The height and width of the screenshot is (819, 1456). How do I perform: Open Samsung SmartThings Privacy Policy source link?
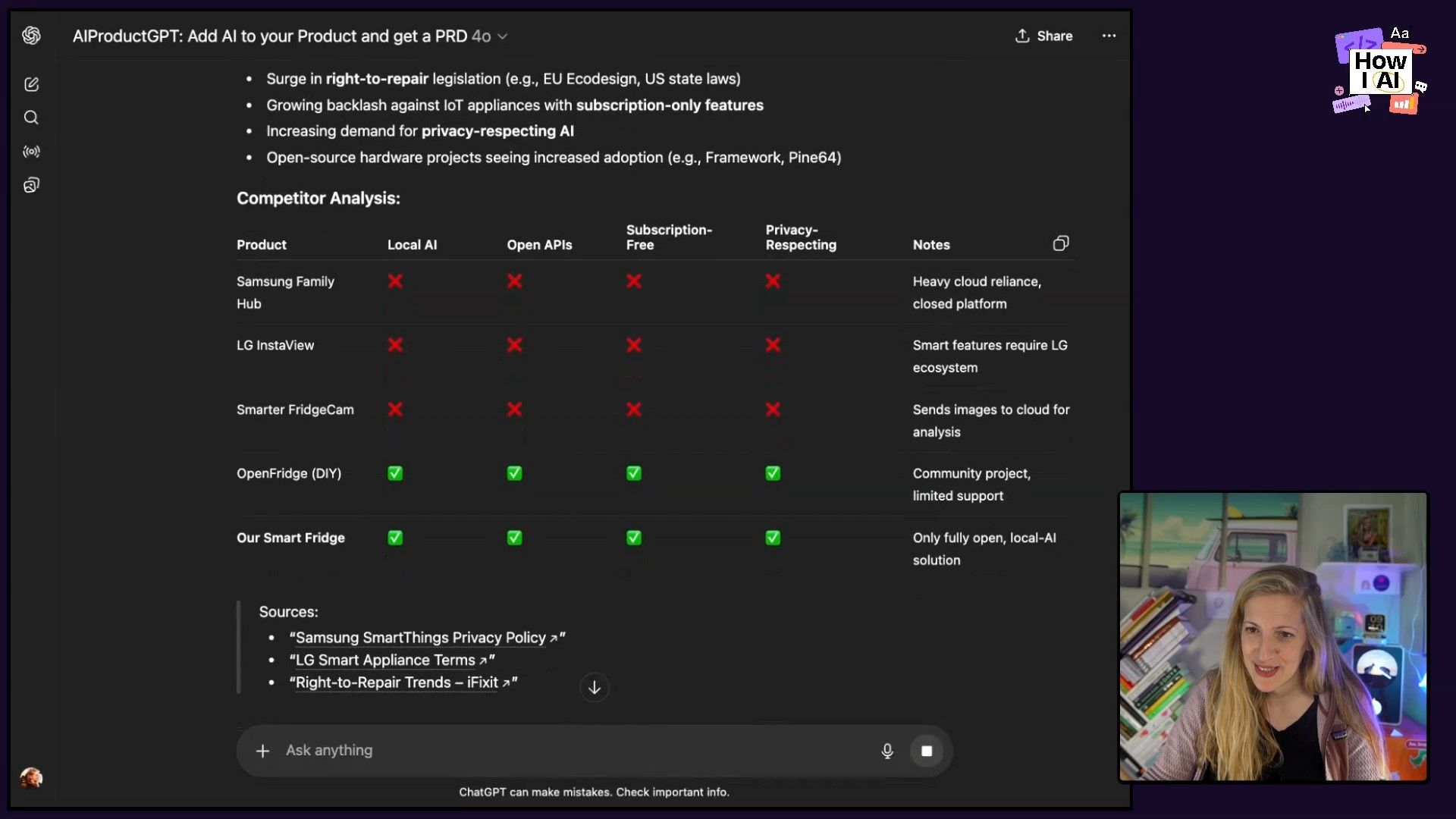[428, 638]
